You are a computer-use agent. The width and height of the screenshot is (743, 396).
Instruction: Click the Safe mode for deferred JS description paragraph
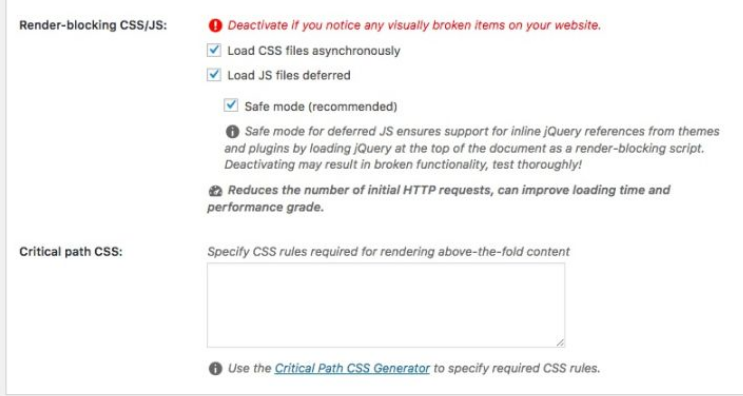pyautogui.click(x=472, y=148)
